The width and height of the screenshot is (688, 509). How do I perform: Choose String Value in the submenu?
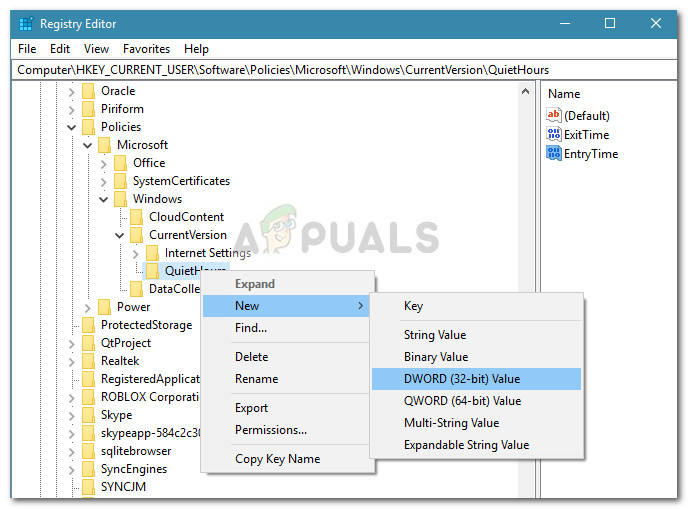click(x=476, y=335)
